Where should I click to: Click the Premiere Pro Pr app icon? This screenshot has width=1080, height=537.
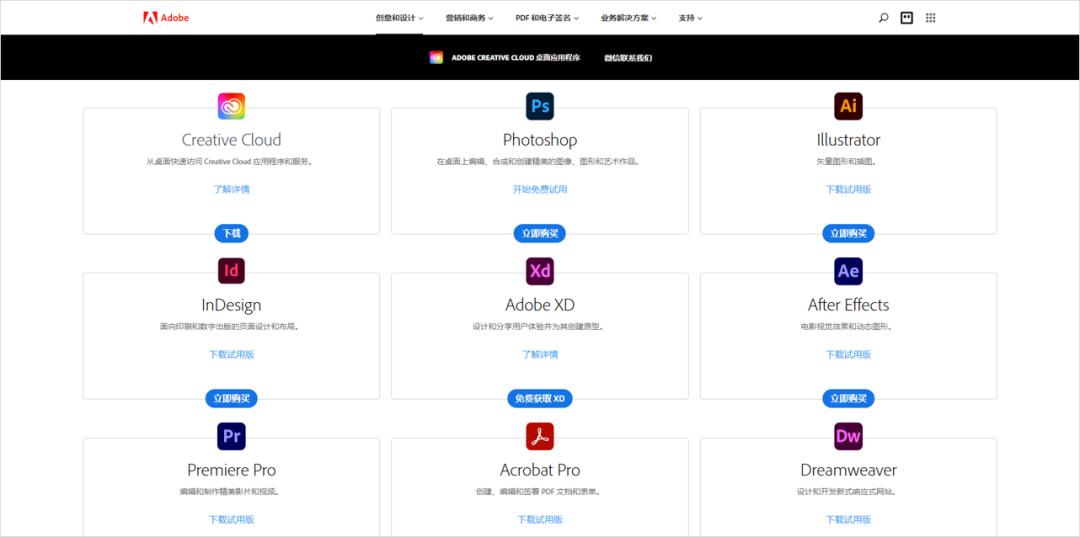[231, 436]
